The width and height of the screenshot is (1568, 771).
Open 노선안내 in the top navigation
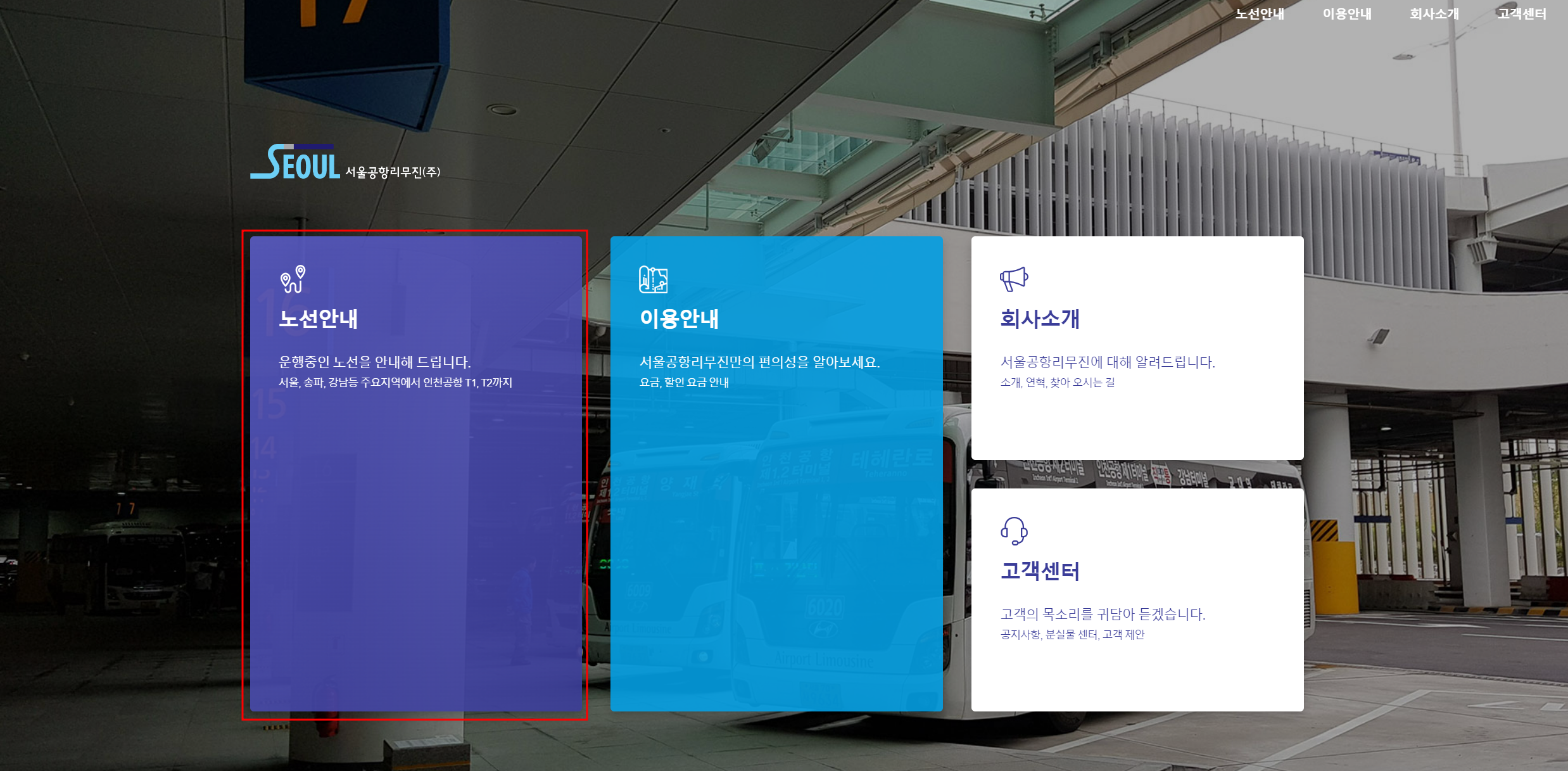(x=1259, y=14)
